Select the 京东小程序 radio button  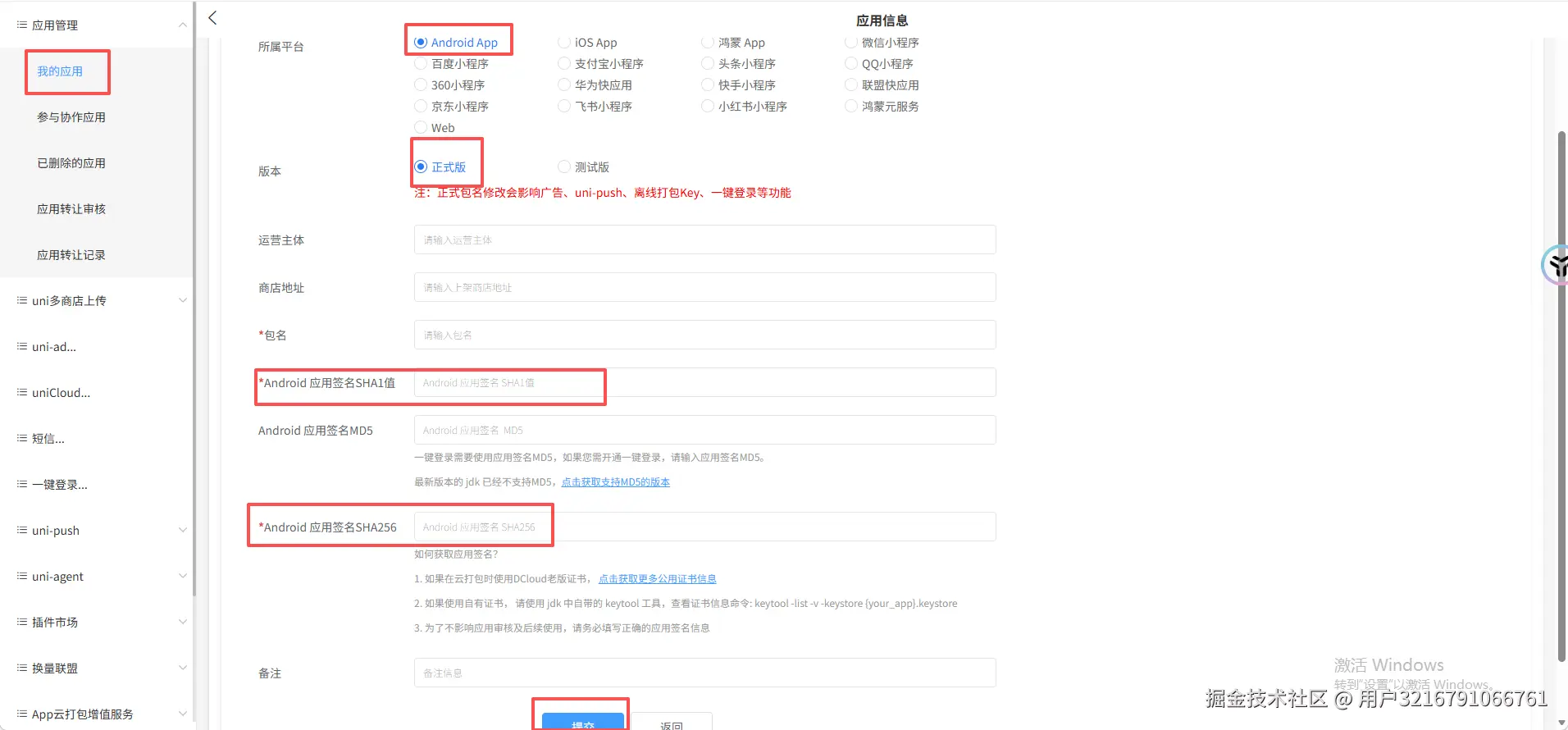[421, 107]
